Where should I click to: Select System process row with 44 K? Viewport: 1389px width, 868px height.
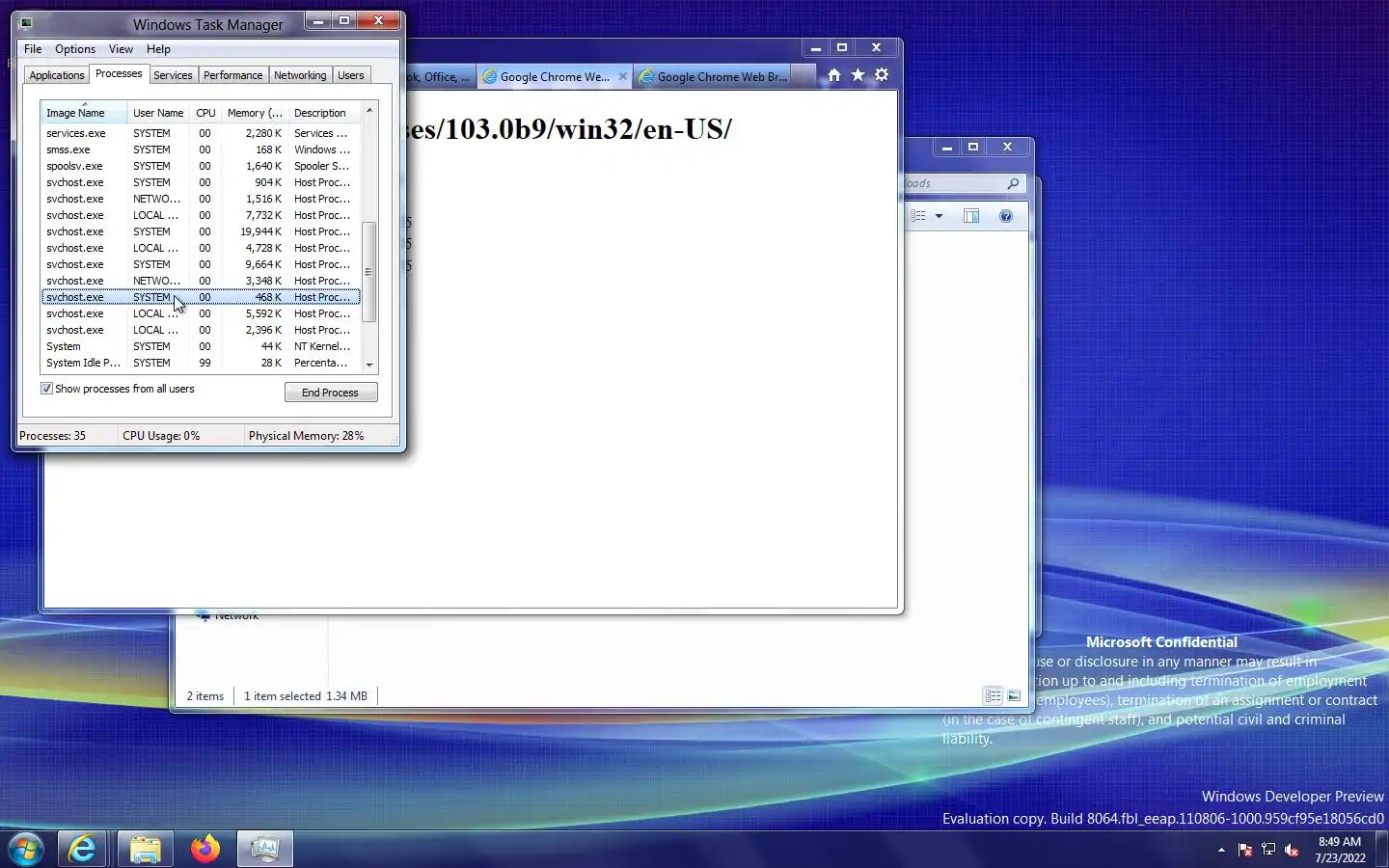[201, 346]
